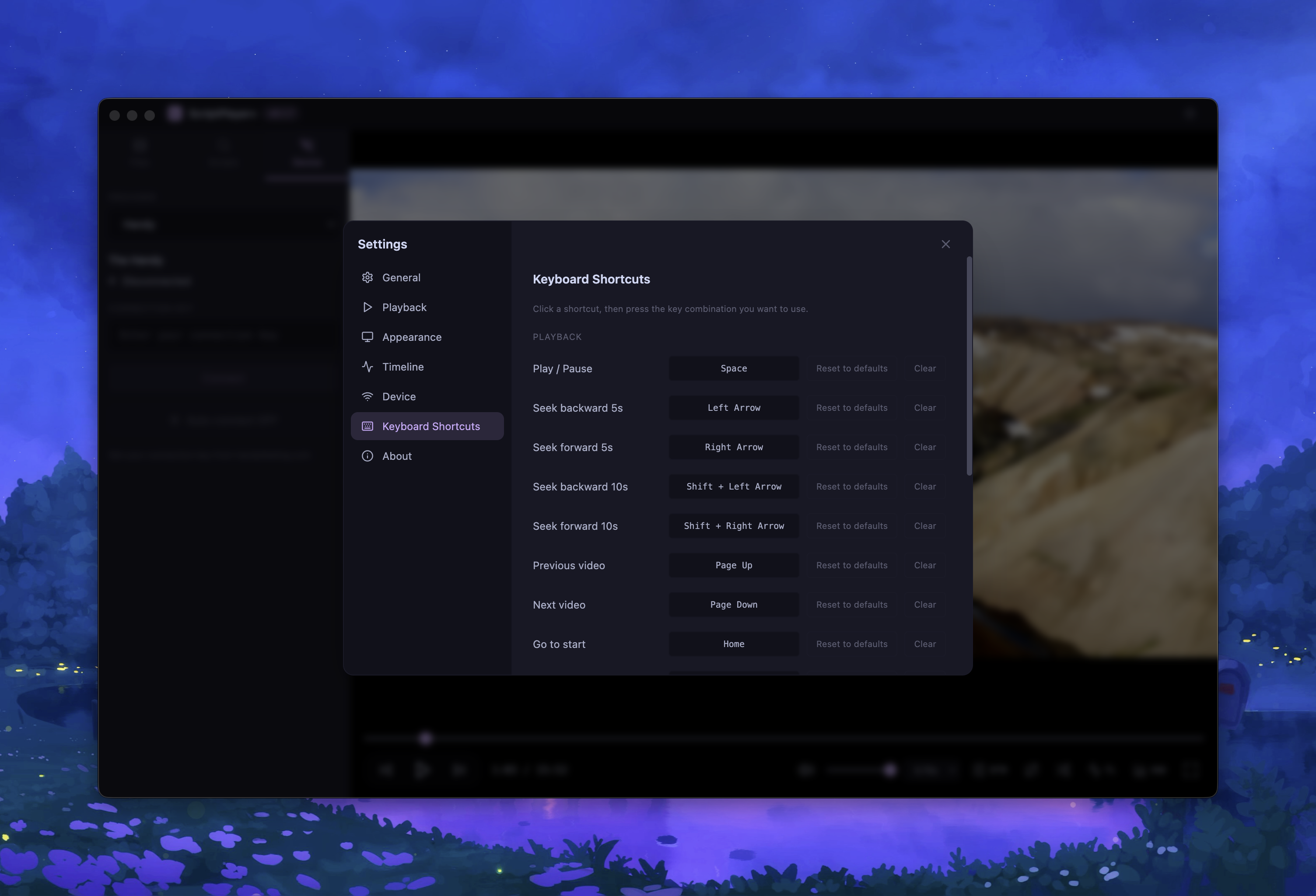Close the Settings dialog
Viewport: 1316px width, 896px height.
[x=945, y=244]
